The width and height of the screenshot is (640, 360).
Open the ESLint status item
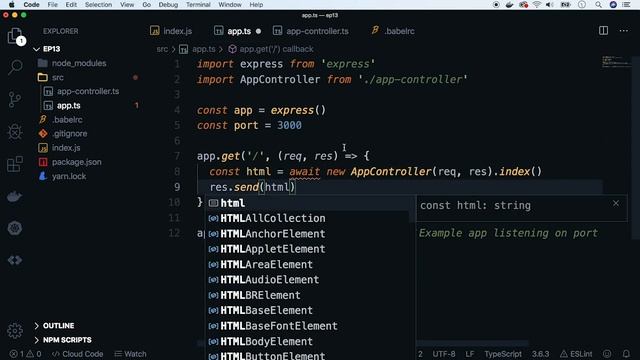point(576,354)
